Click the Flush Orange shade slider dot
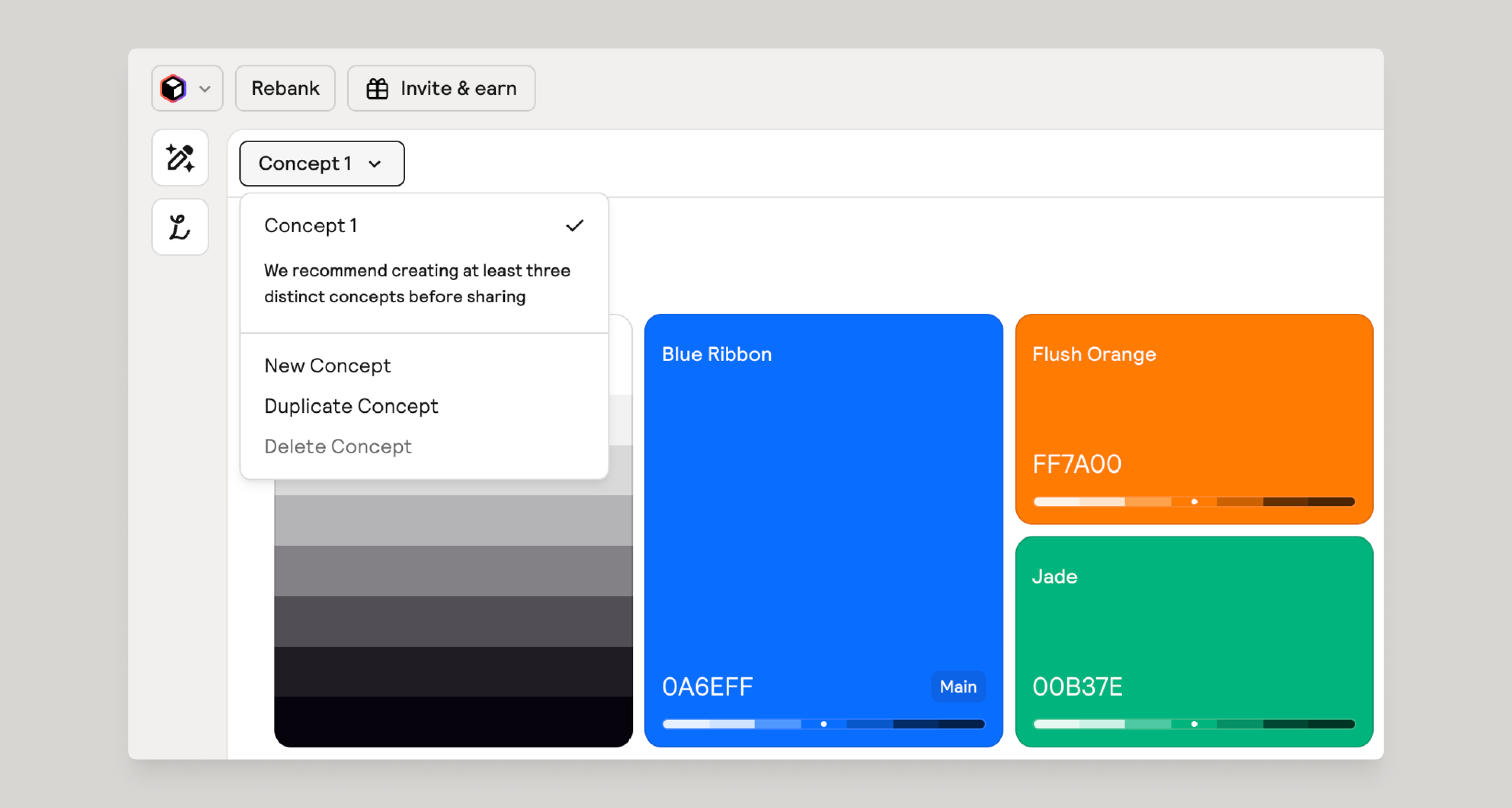Image resolution: width=1512 pixels, height=808 pixels. [1194, 502]
